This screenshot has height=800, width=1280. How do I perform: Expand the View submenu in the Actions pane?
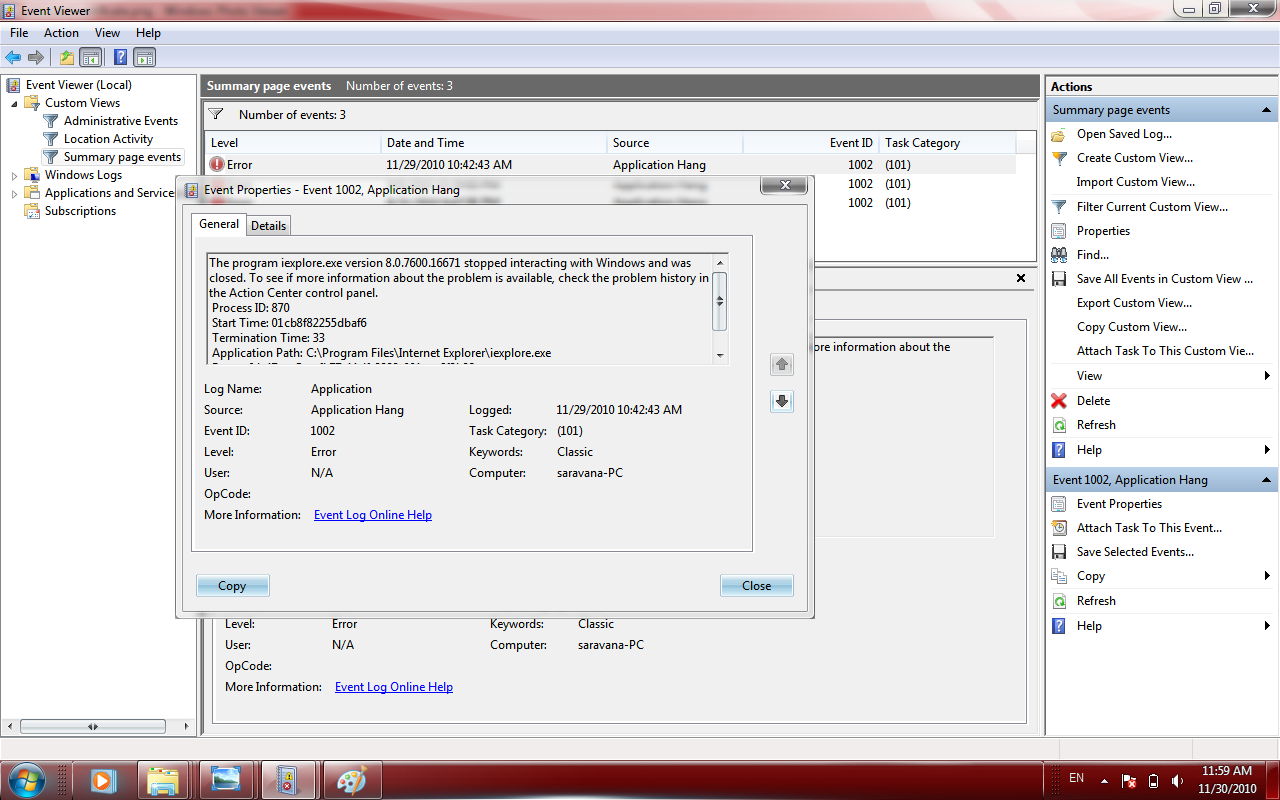(1160, 376)
